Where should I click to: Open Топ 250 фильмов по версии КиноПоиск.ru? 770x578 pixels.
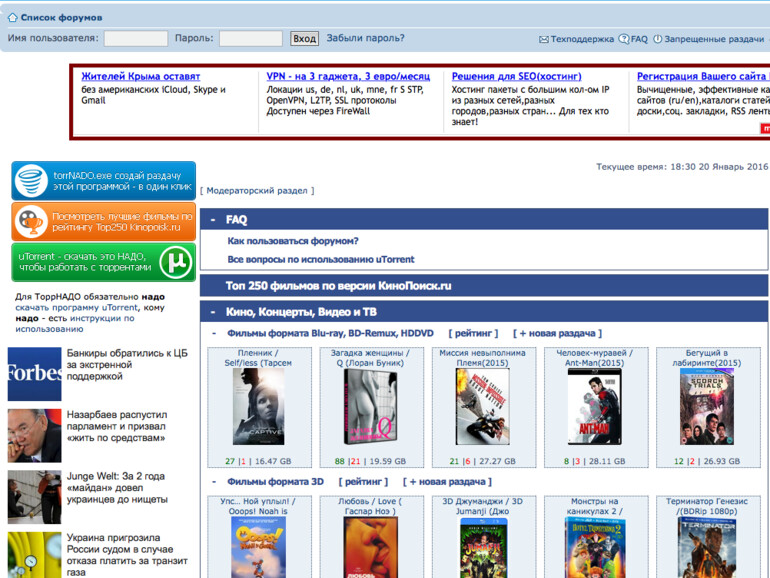[338, 286]
